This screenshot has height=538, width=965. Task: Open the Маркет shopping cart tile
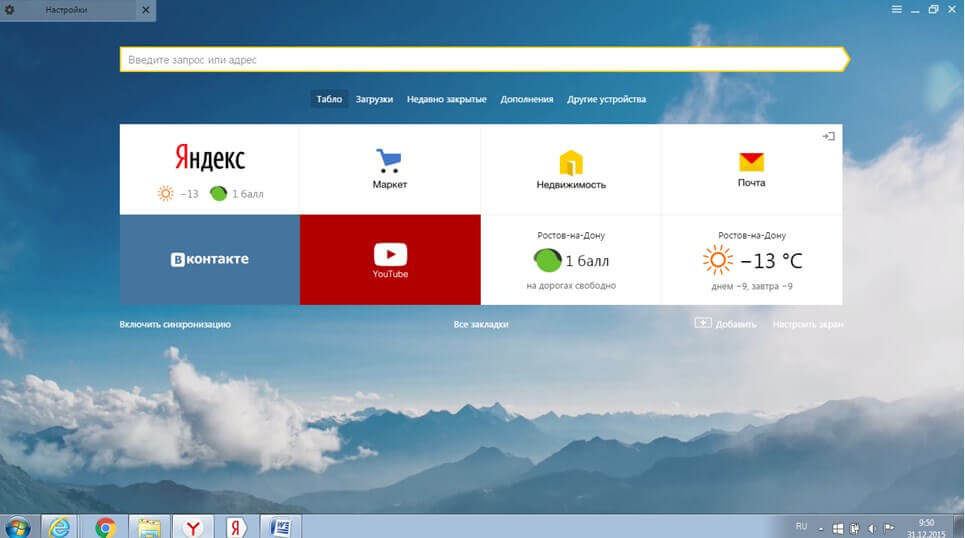389,169
